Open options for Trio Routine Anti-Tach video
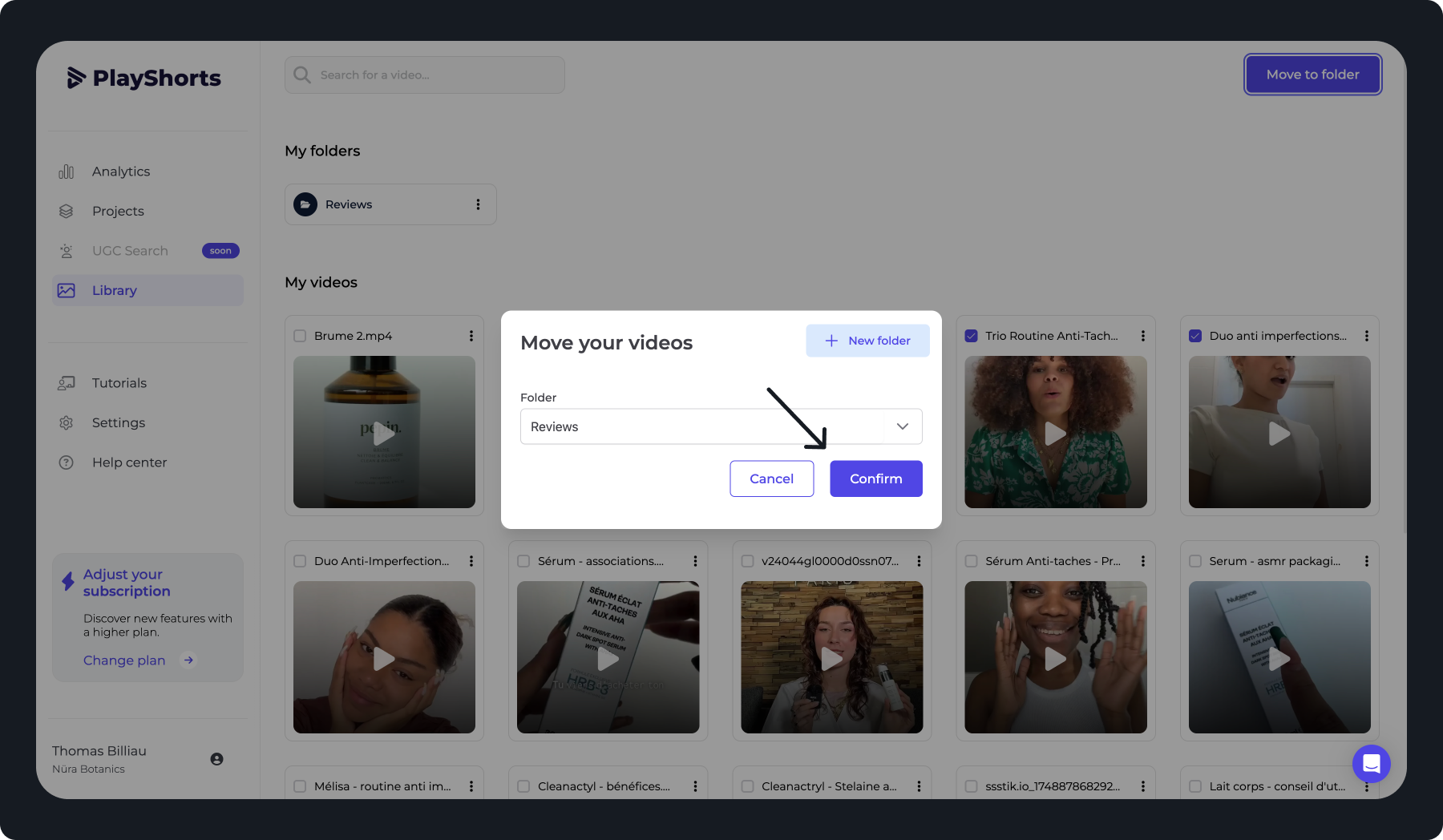The image size is (1443, 840). point(1143,336)
